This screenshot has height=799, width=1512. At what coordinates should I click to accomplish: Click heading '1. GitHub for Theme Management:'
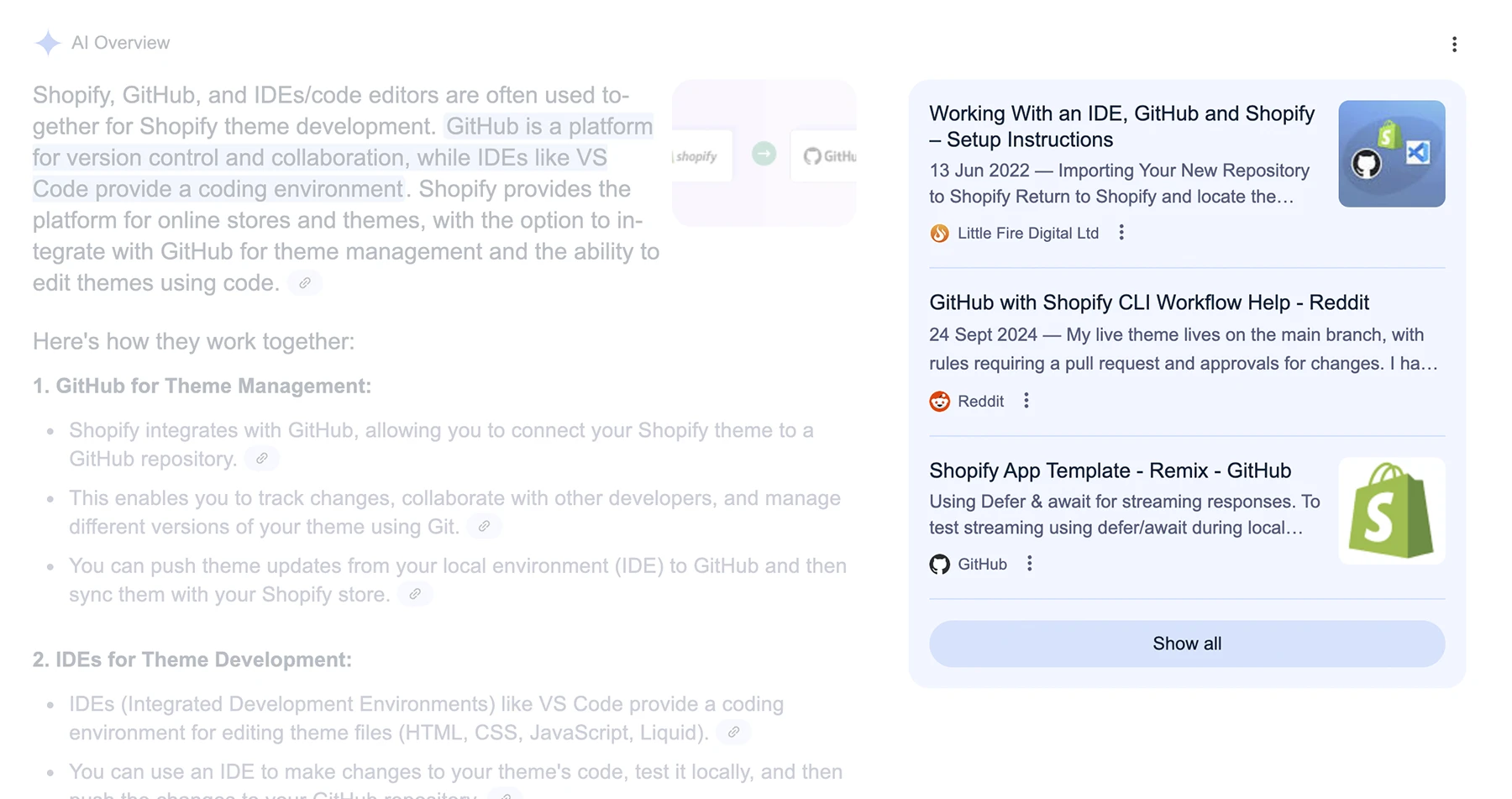coord(202,386)
